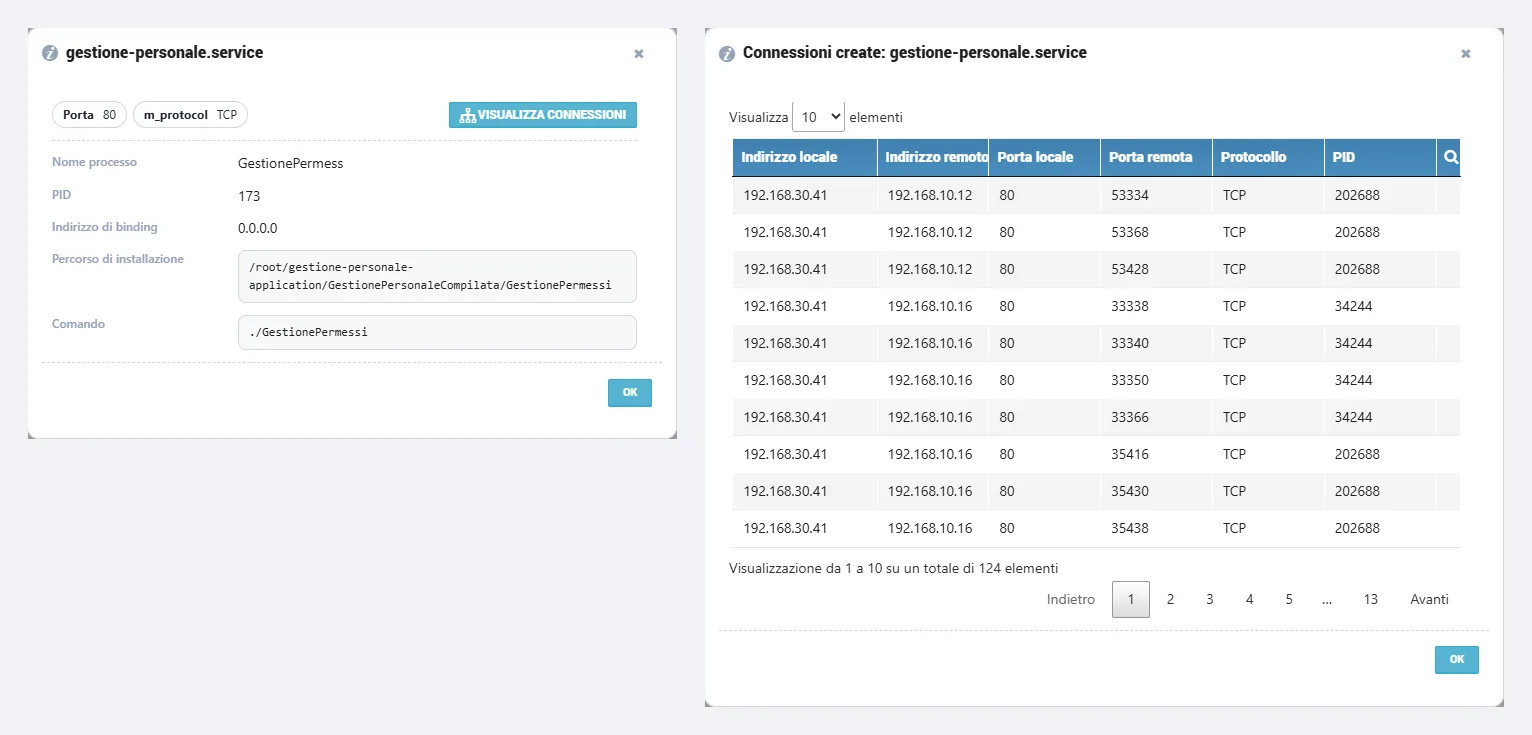Click the search magnifier icon in table header
1532x735 pixels.
point(1450,157)
